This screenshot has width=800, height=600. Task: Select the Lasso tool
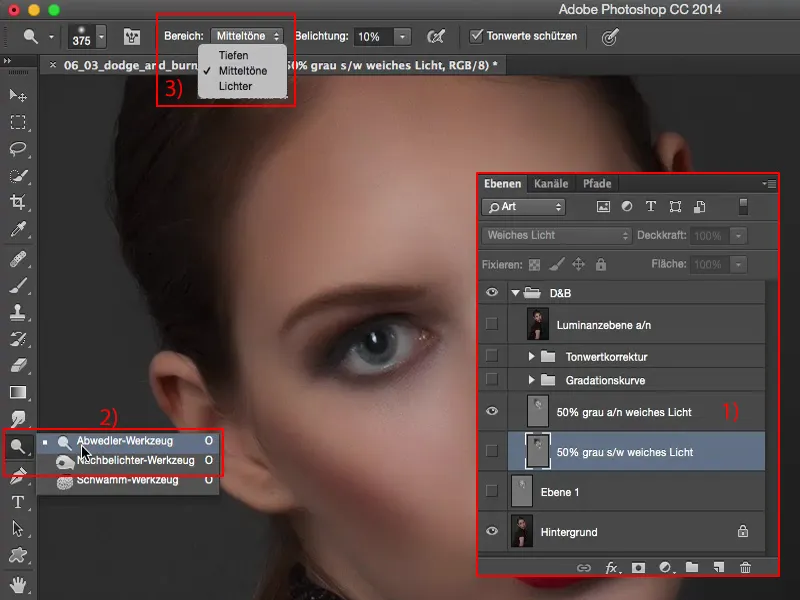point(18,149)
